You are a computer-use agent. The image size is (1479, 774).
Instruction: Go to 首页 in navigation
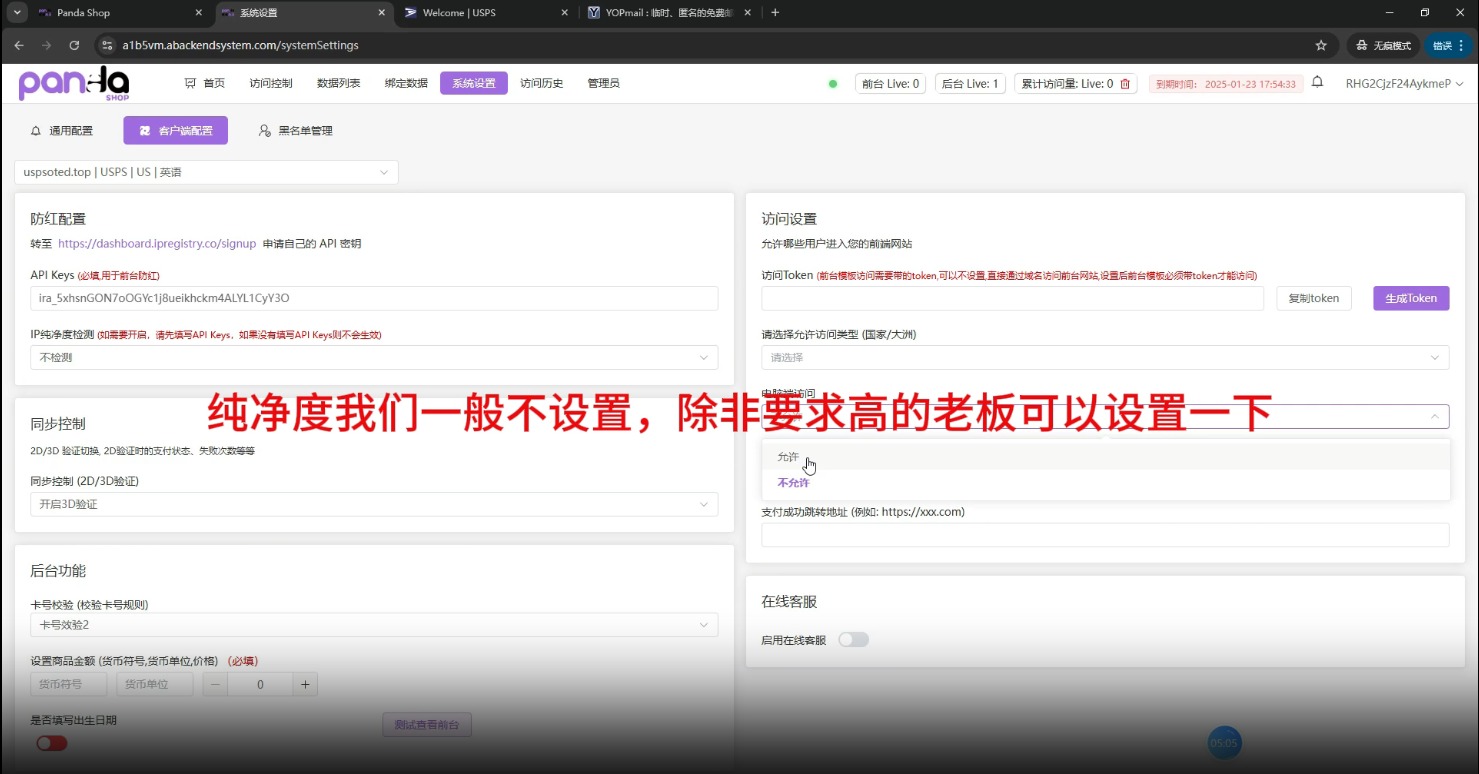click(205, 84)
